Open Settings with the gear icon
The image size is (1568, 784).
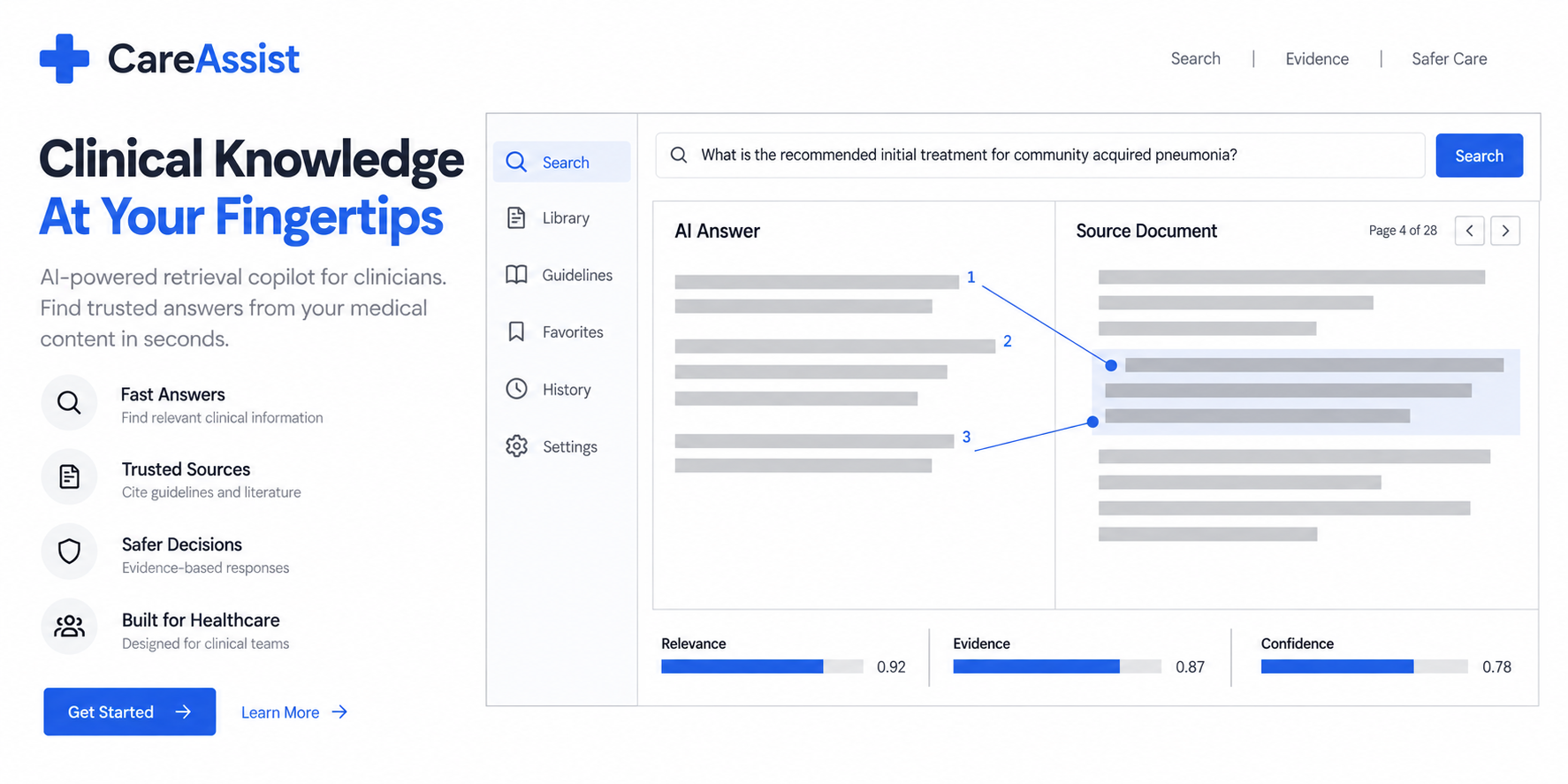point(516,446)
